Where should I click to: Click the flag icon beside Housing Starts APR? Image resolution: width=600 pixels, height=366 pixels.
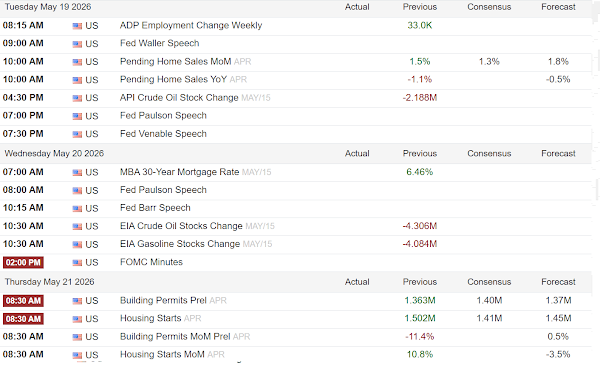(77, 319)
